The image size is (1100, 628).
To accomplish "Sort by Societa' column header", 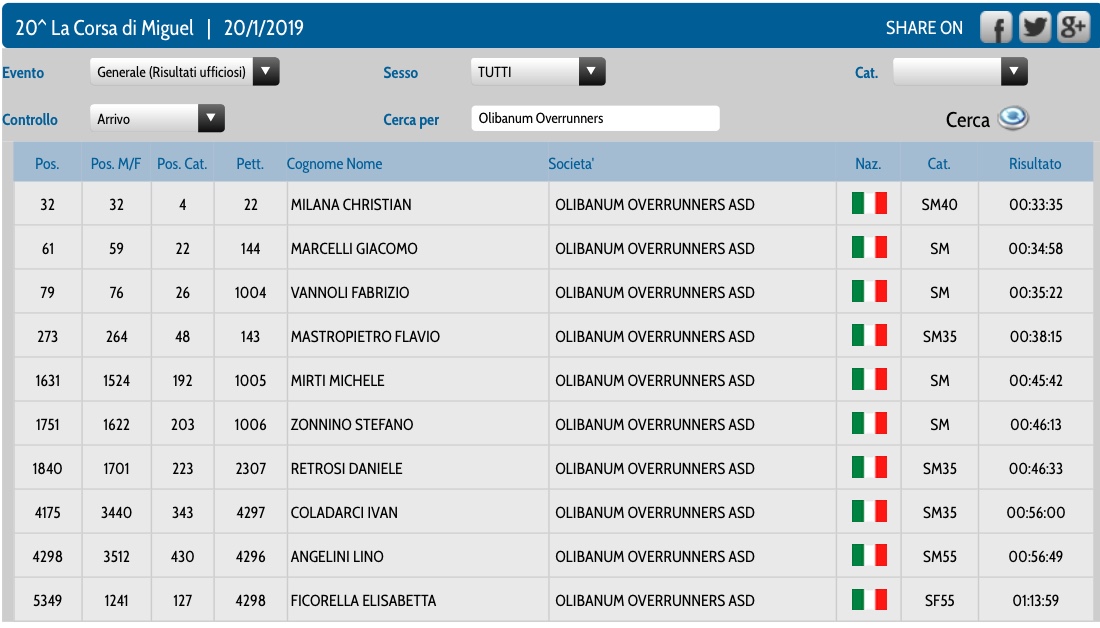I will point(571,163).
